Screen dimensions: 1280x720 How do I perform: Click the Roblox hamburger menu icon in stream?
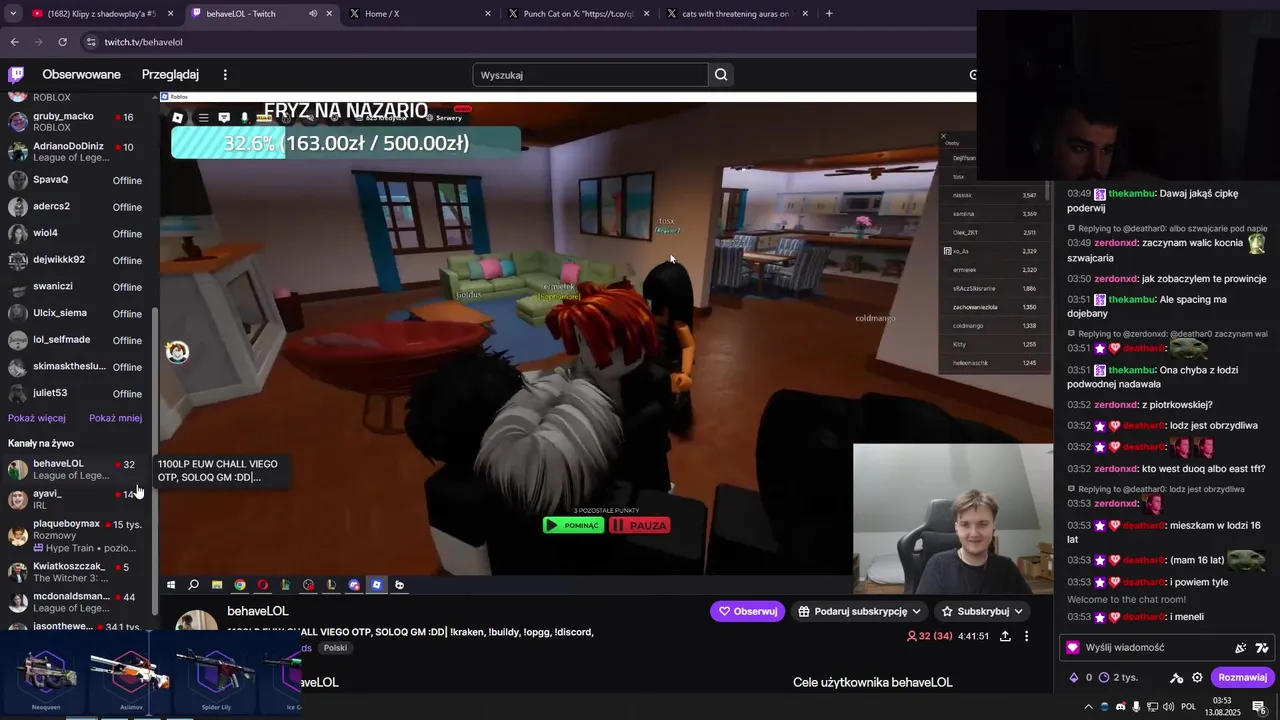(203, 118)
